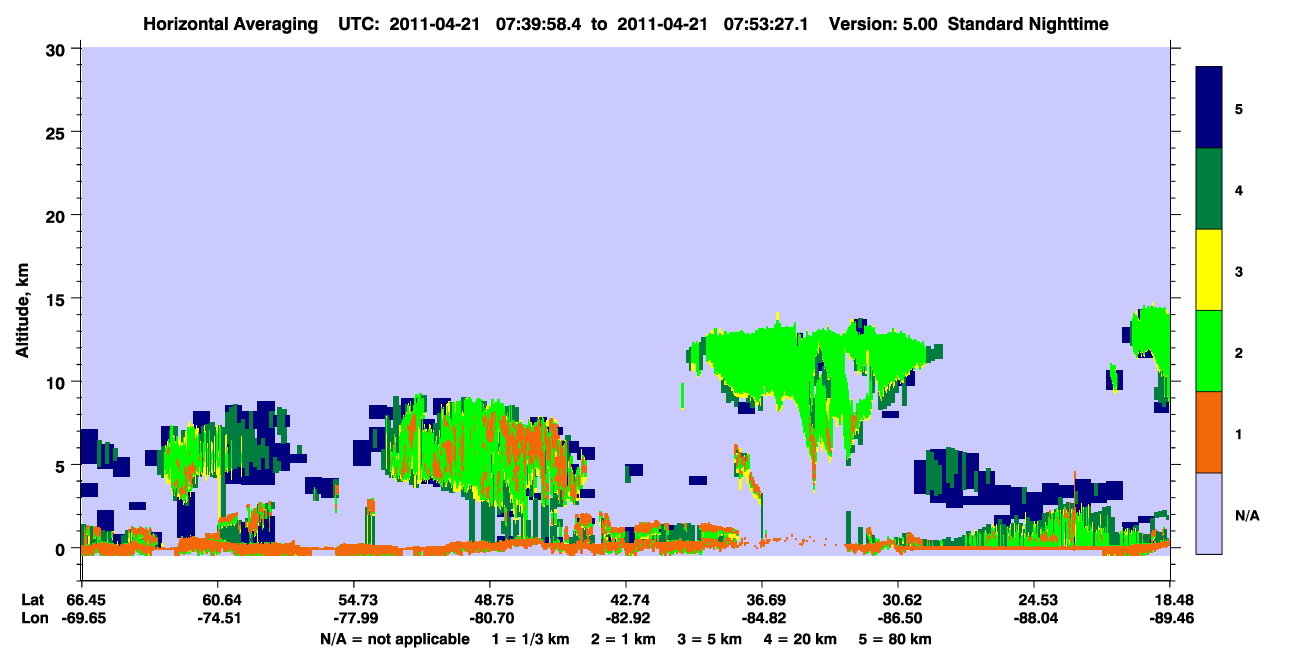Screen dimensions: 1300x667
Task: Click latitude value 18.48
Action: pos(1169,600)
